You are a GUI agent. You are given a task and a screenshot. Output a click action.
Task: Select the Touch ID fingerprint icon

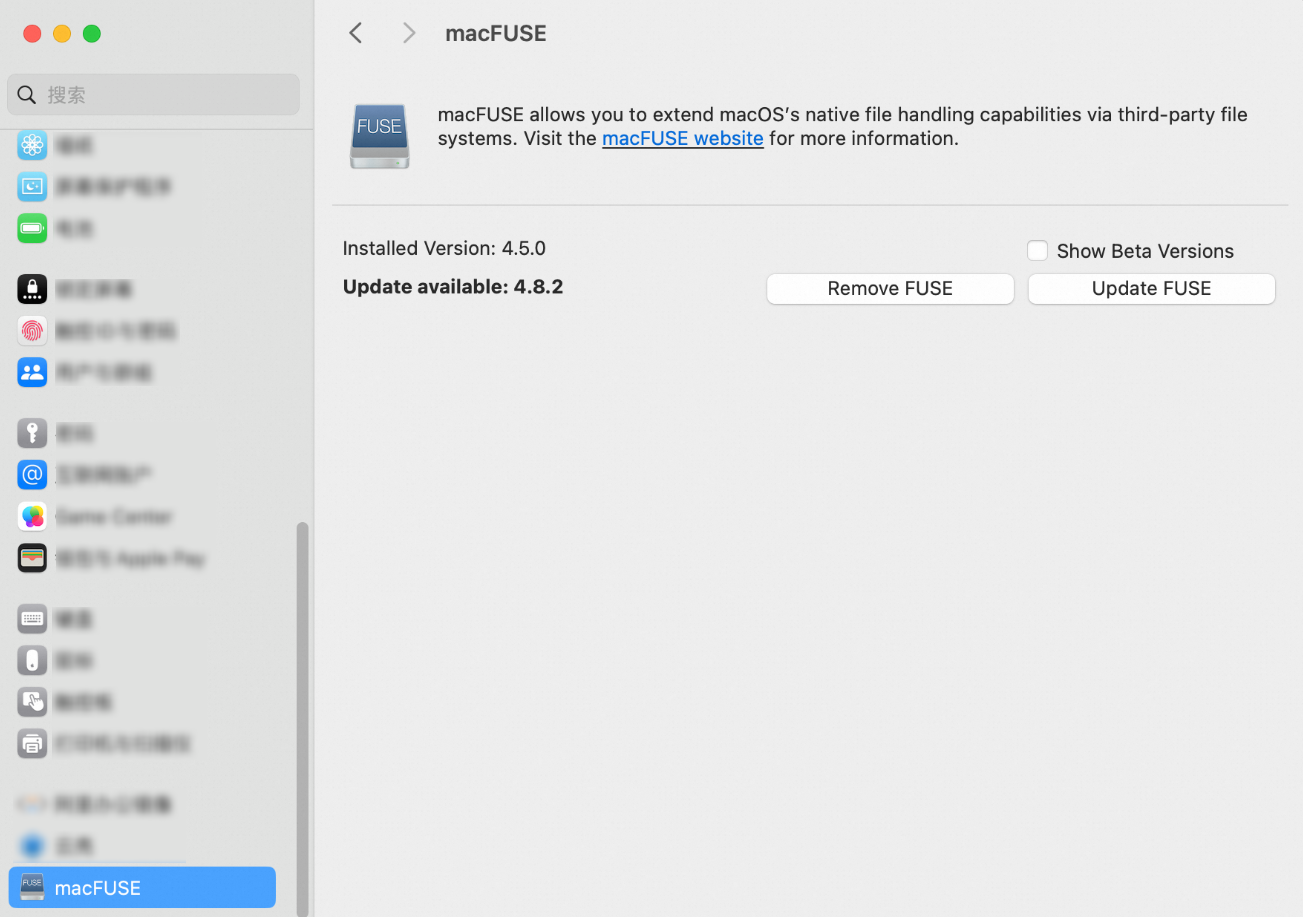(x=32, y=330)
